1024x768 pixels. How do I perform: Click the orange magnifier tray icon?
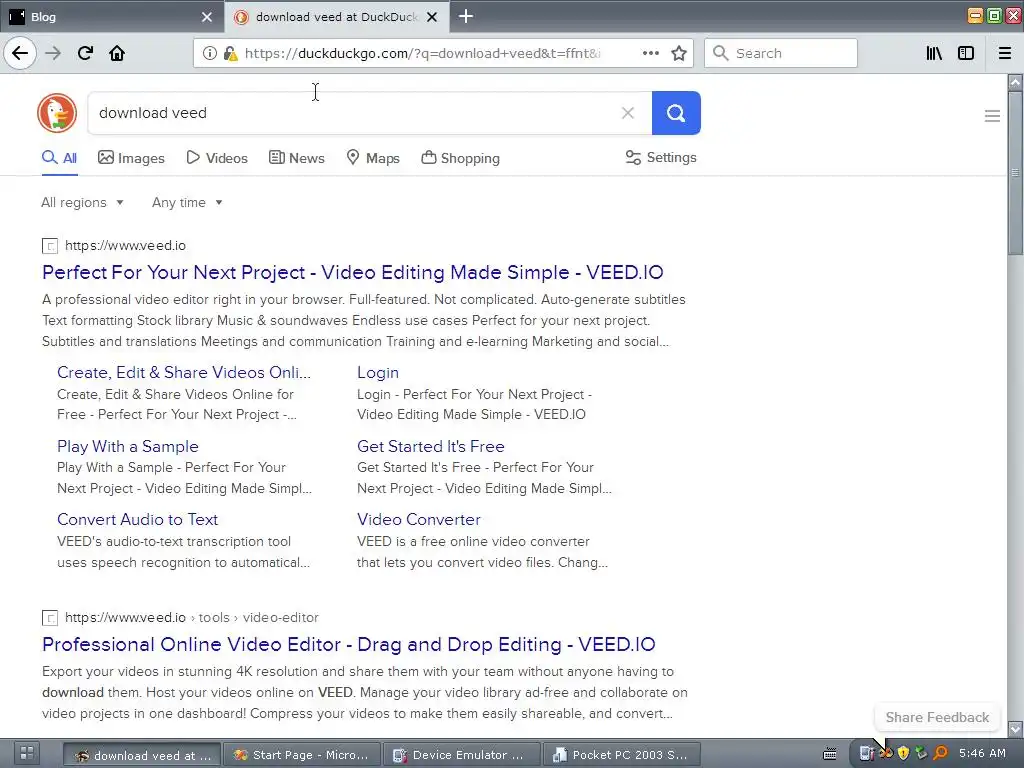(940, 754)
